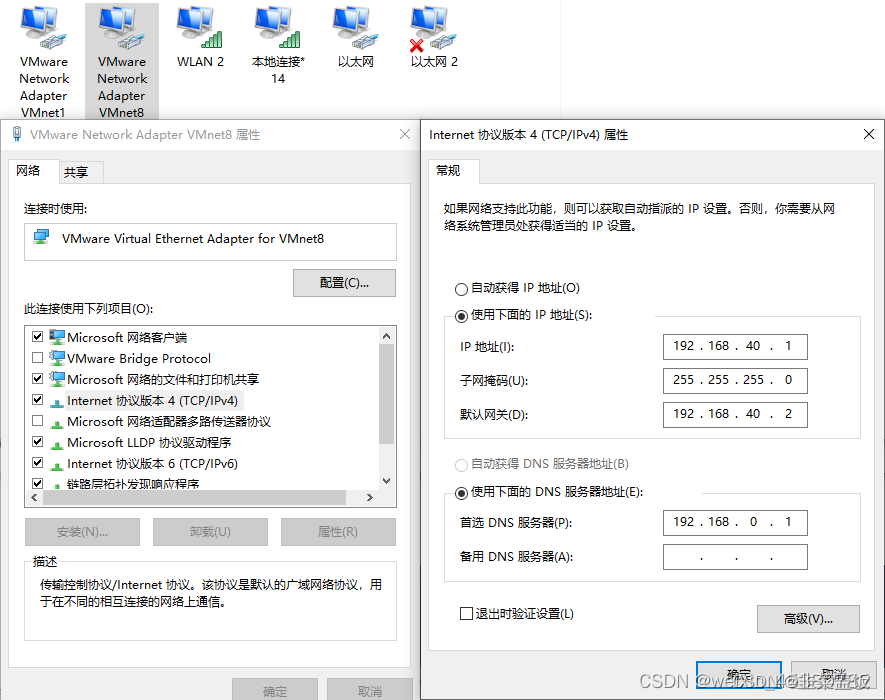Click the 默认网关 input field
Screen dimensions: 885x700
pyautogui.click(x=735, y=414)
